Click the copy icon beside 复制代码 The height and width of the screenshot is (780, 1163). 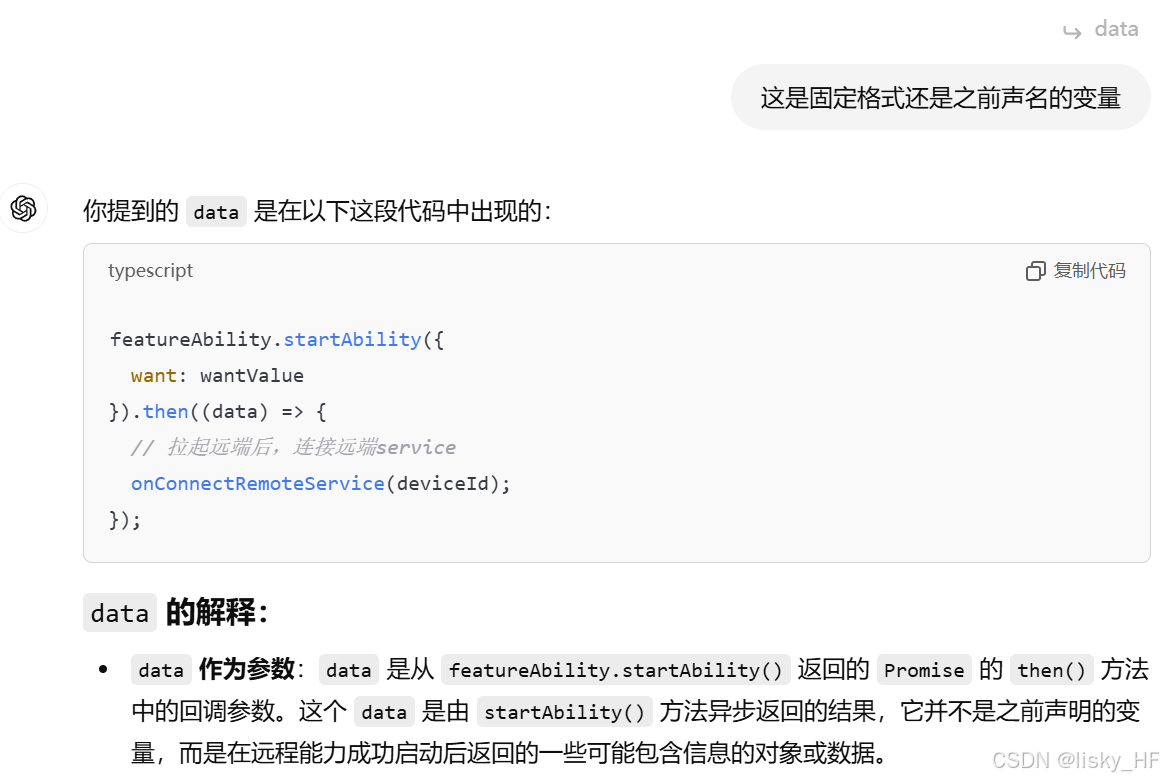[1035, 270]
